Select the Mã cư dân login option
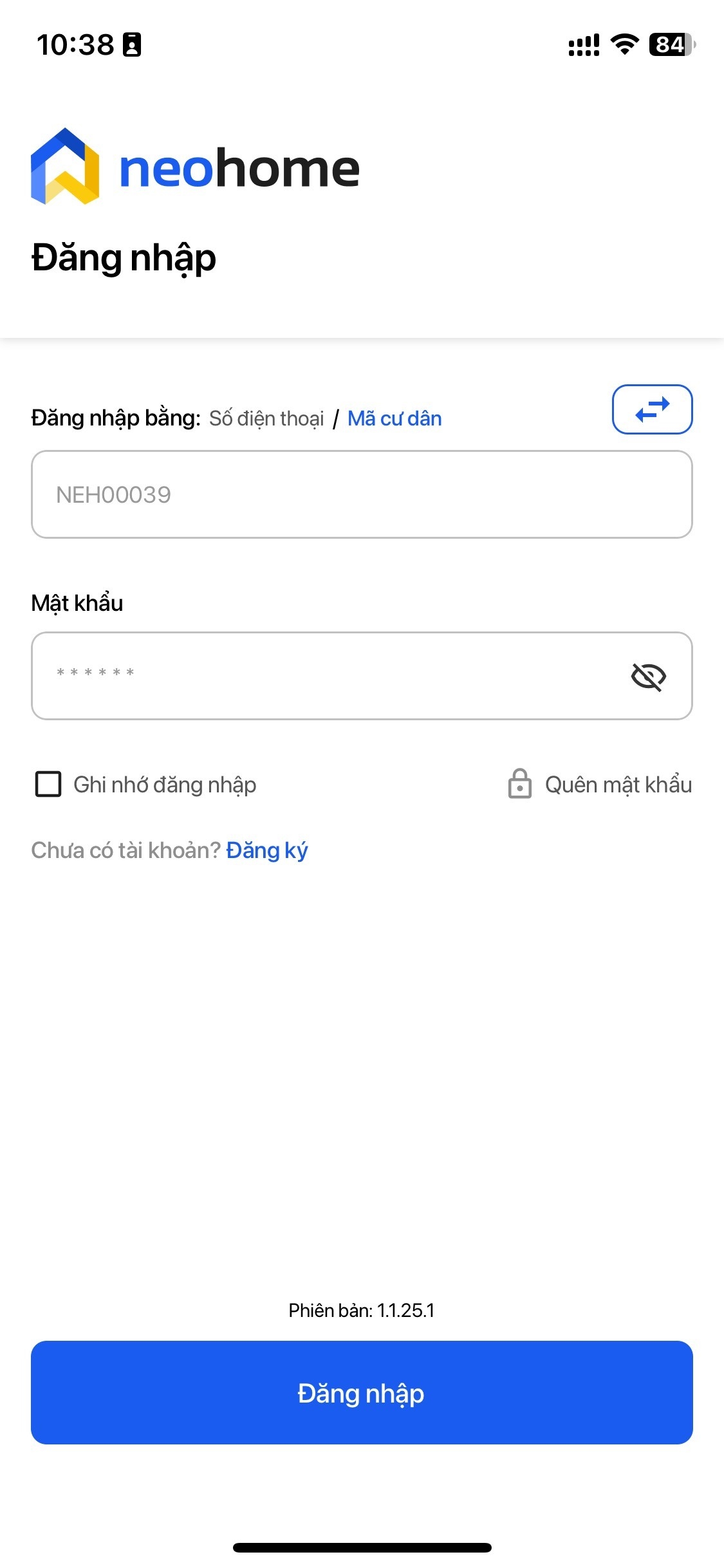The image size is (724, 1568). click(394, 418)
